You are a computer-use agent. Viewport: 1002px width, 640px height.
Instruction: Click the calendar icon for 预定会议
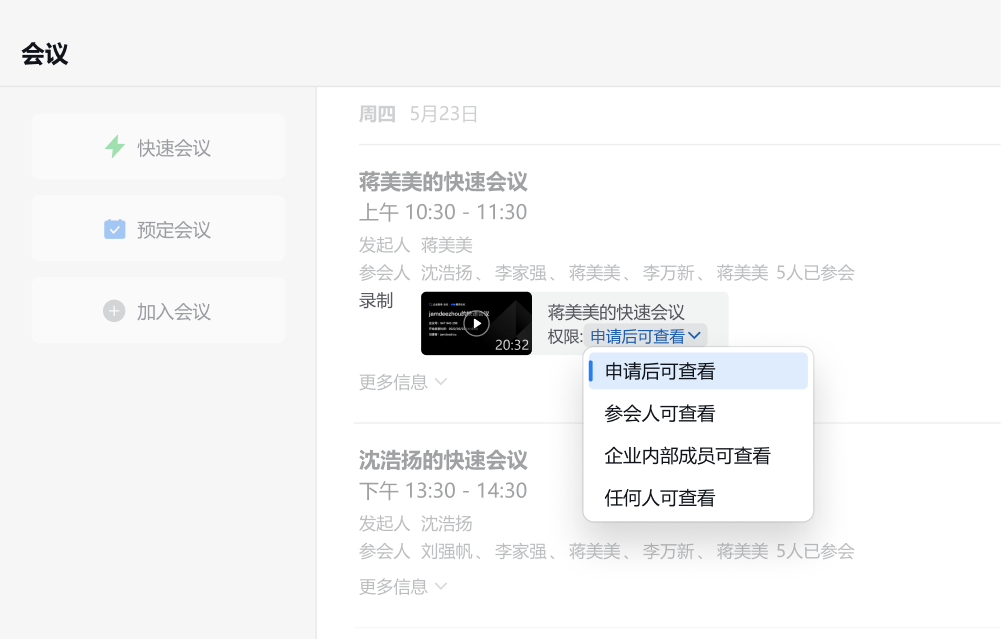click(x=115, y=229)
